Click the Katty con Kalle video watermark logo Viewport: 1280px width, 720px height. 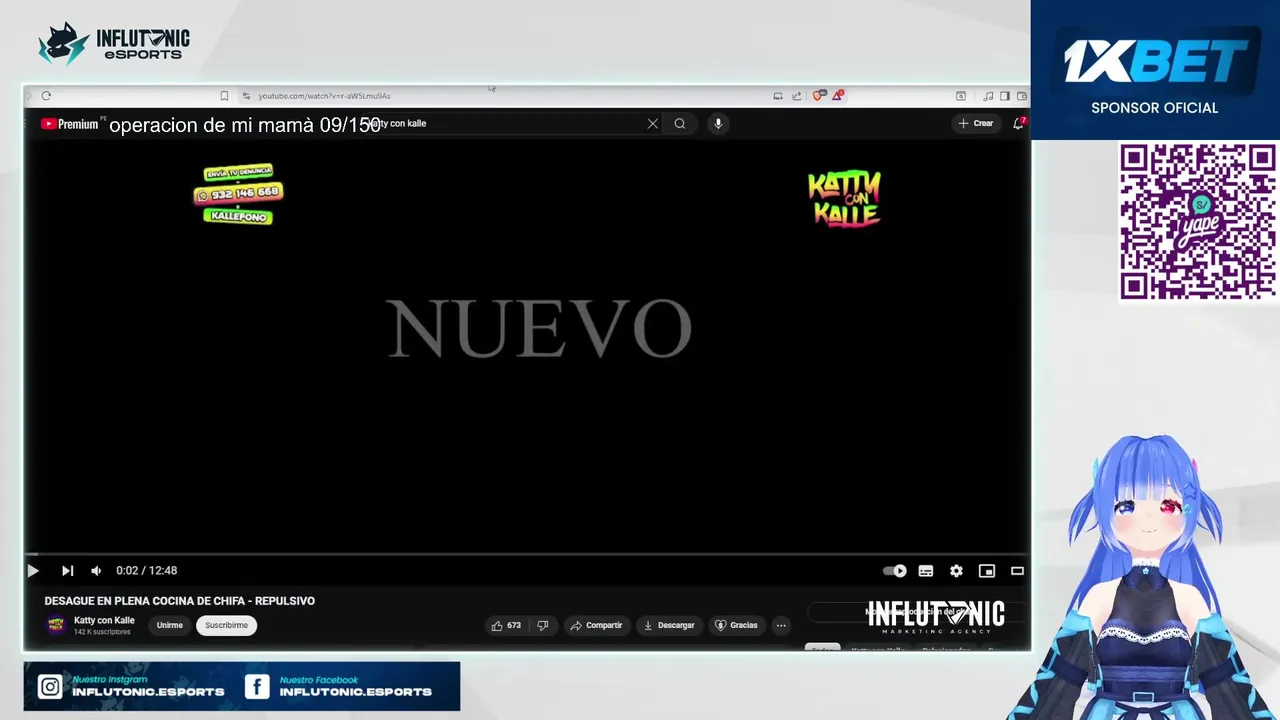(845, 199)
